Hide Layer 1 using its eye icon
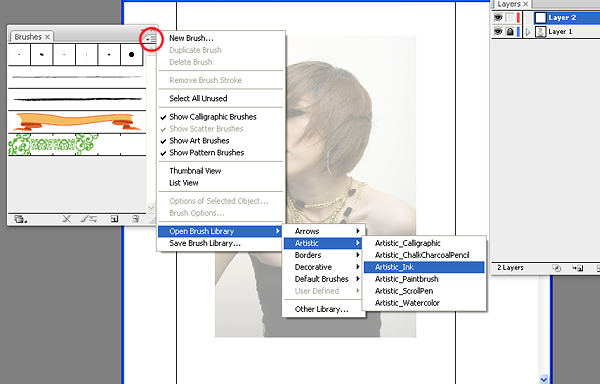Screen dimensions: 600x384 pos(498,31)
